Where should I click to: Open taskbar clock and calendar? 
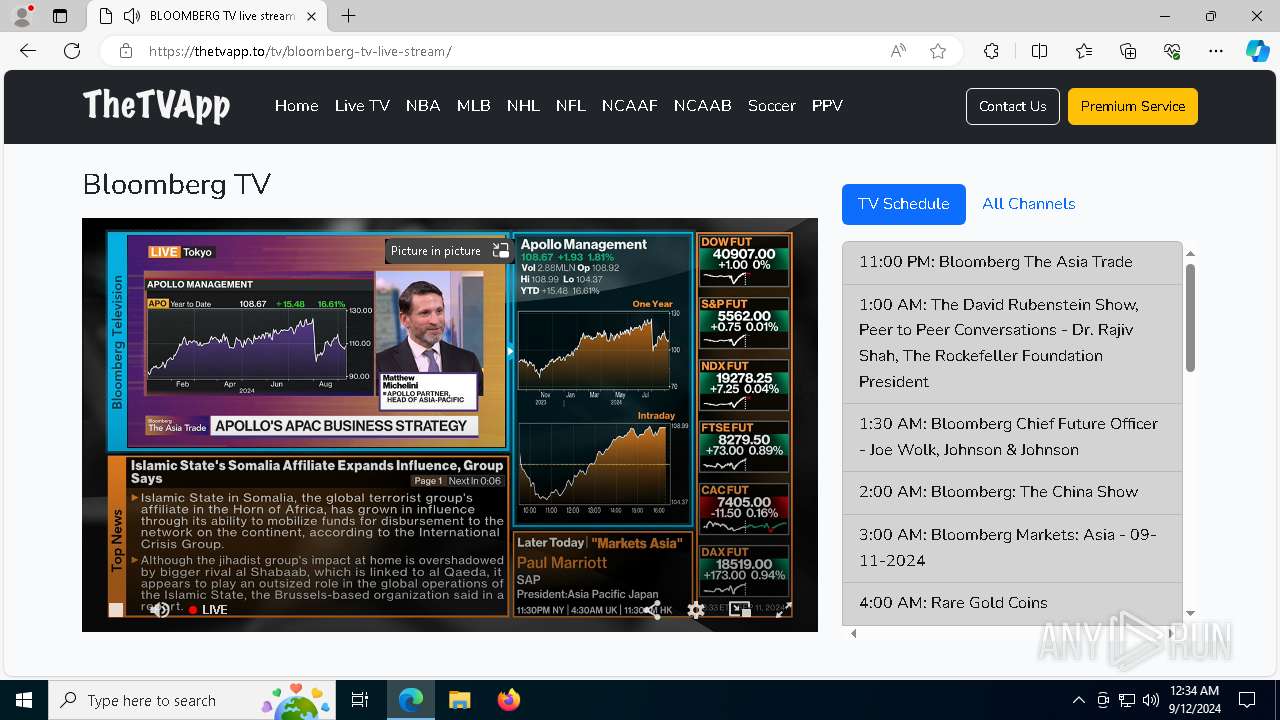coord(1194,700)
